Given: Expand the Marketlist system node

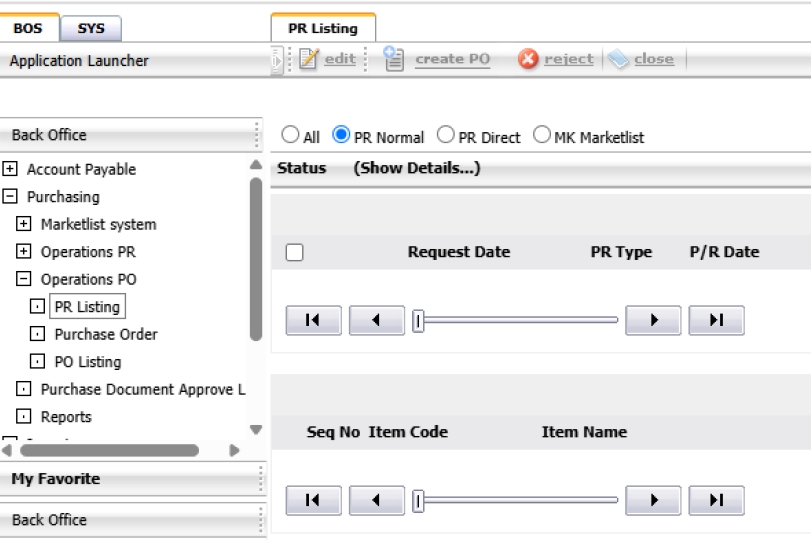Looking at the screenshot, I should click(24, 224).
